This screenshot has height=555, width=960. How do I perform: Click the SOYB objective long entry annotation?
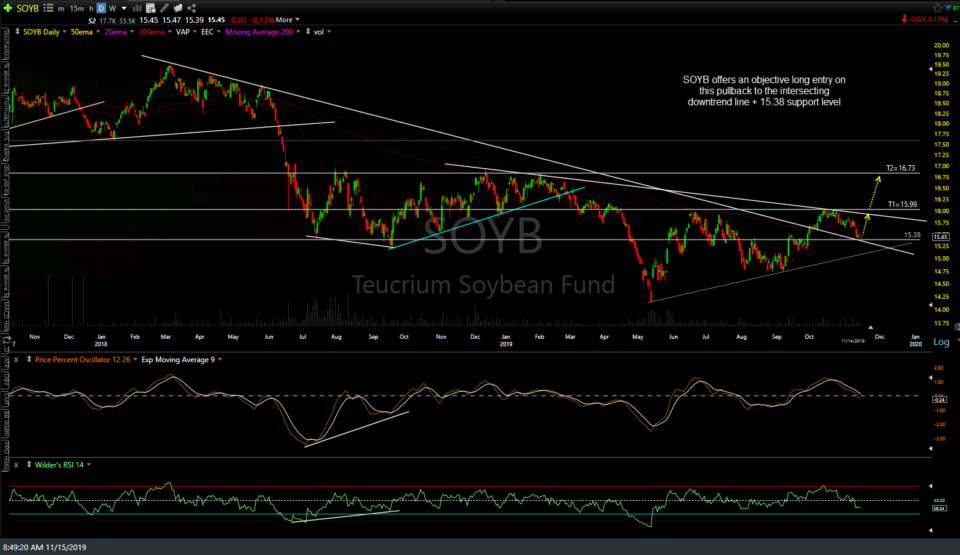coord(764,91)
